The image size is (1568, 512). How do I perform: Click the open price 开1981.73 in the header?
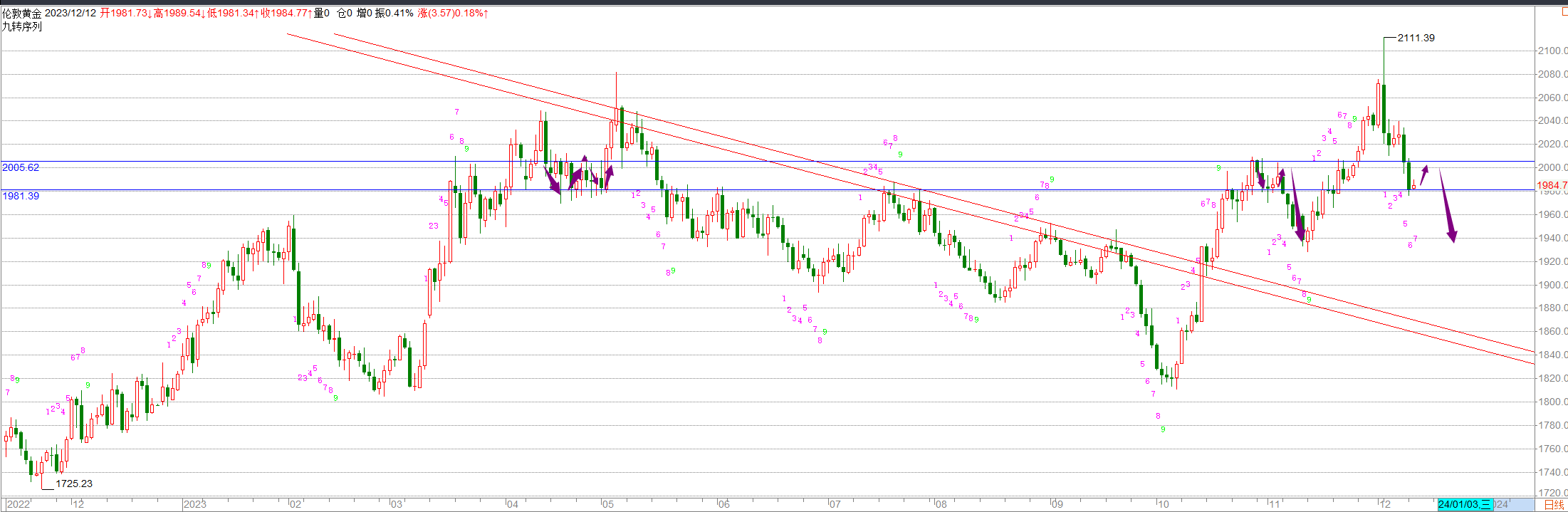(x=123, y=13)
